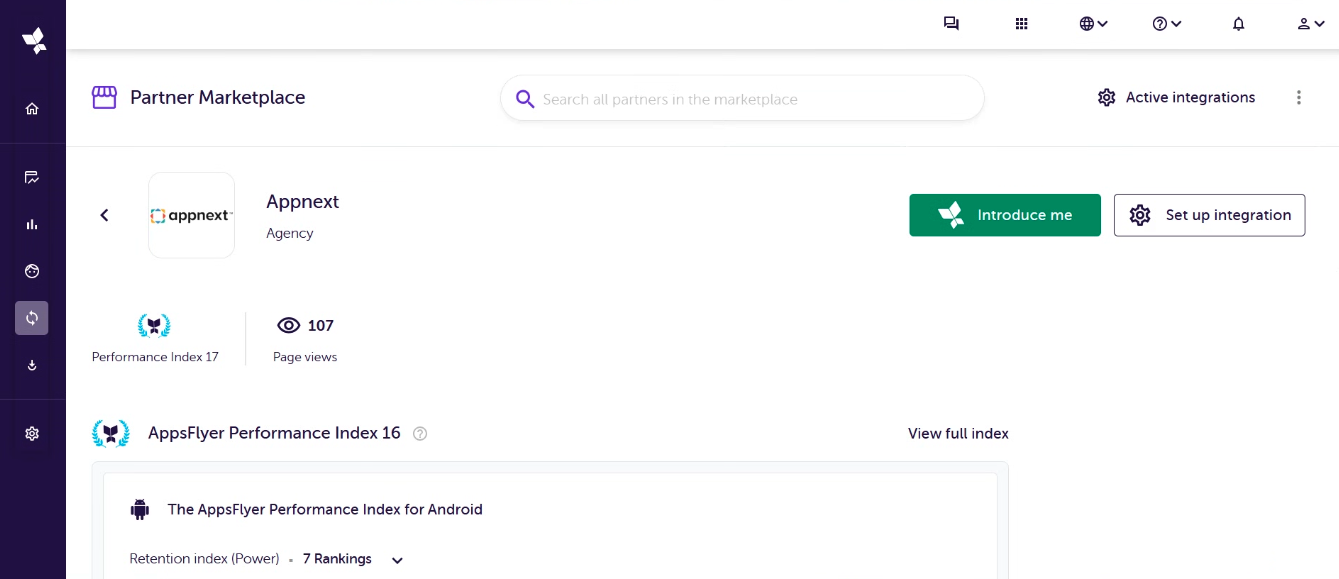
Task: Open the settings gear in sidebar
Action: pos(32,434)
